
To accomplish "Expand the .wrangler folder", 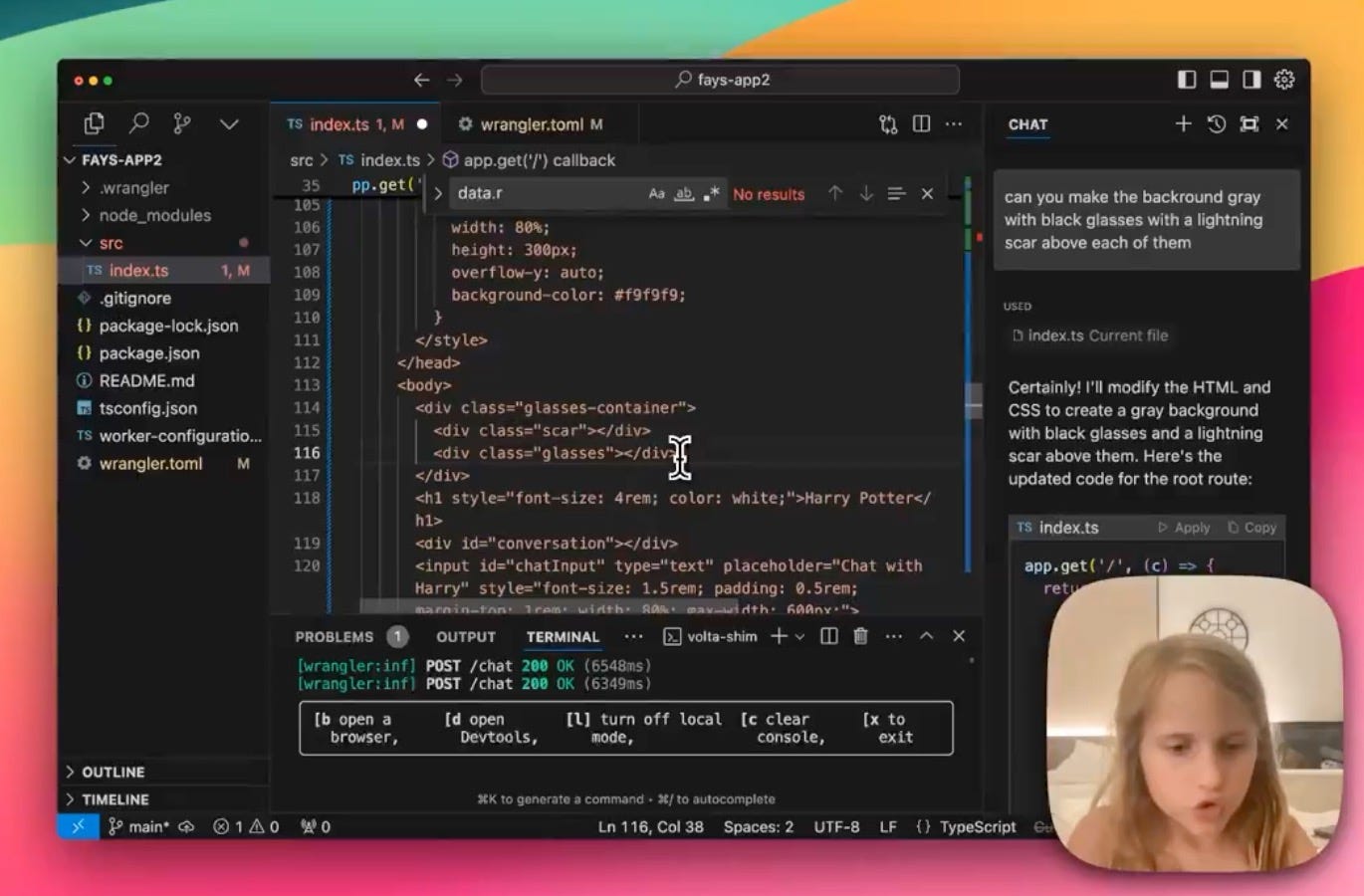I will tap(163, 187).
